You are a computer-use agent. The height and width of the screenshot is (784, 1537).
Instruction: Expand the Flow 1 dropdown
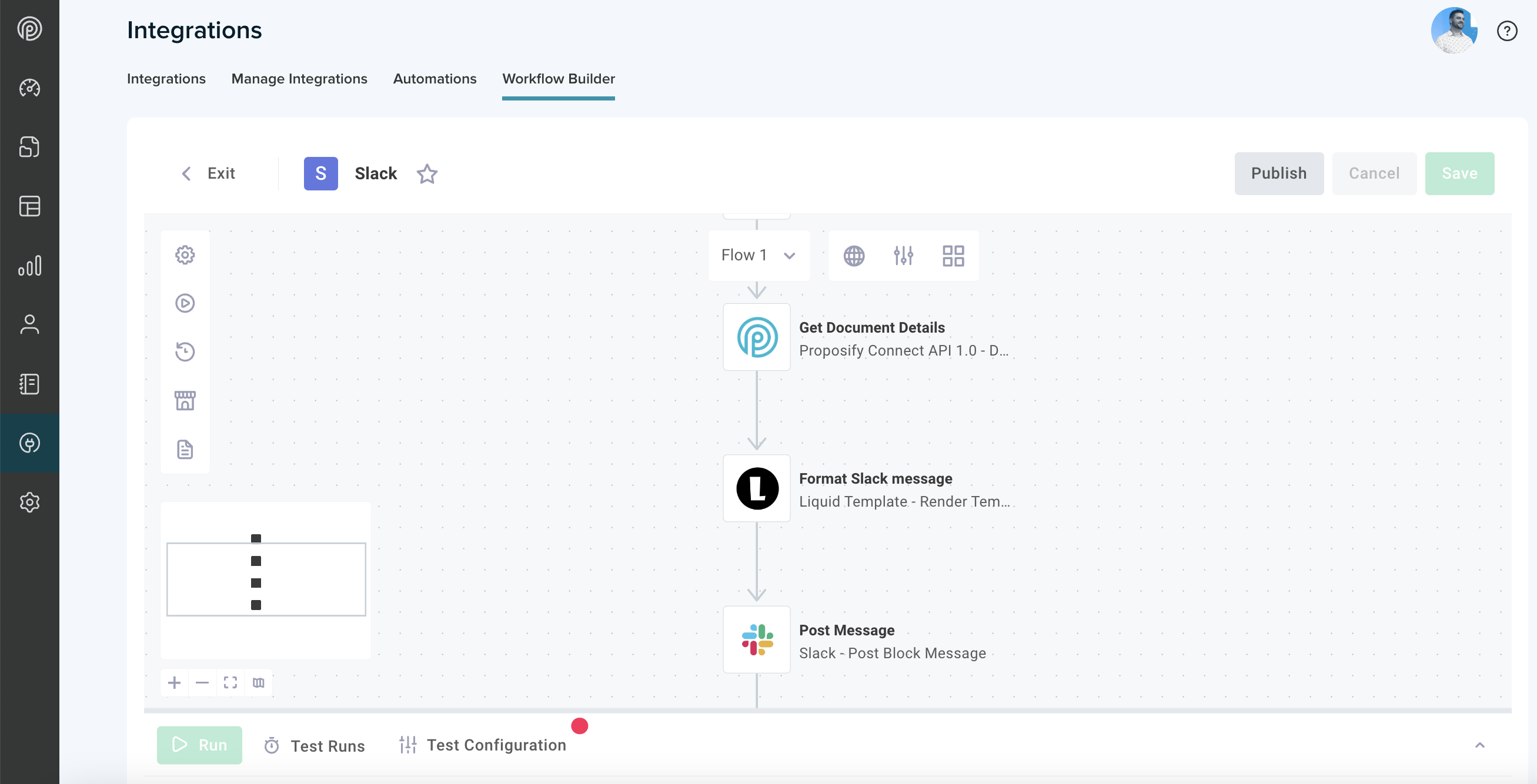click(759, 255)
